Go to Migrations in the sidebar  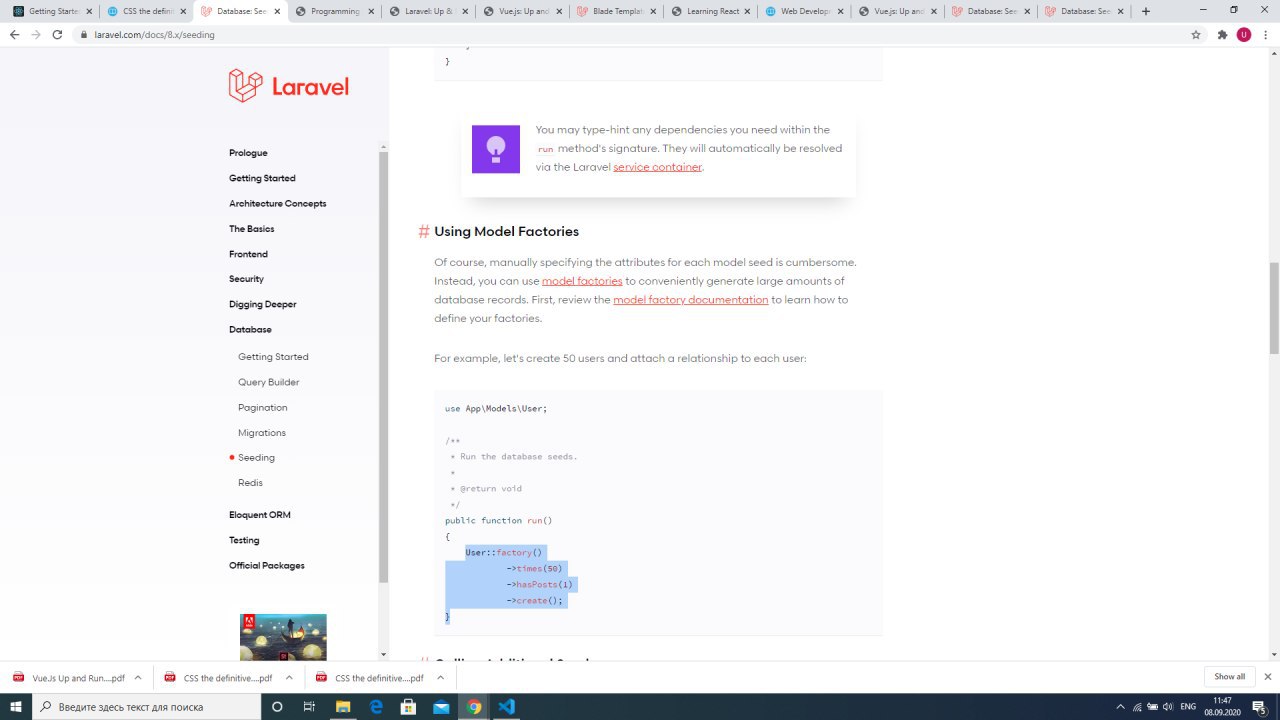tap(262, 433)
